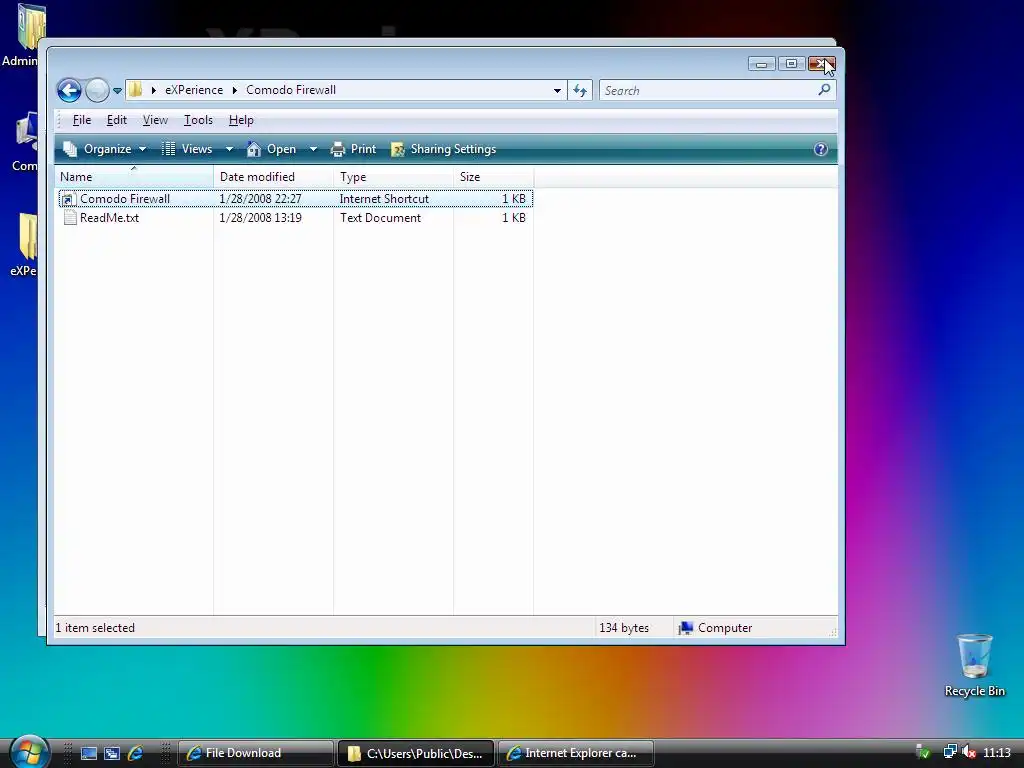Click the Internet Shortcut type cell
This screenshot has height=768, width=1024.
click(384, 199)
